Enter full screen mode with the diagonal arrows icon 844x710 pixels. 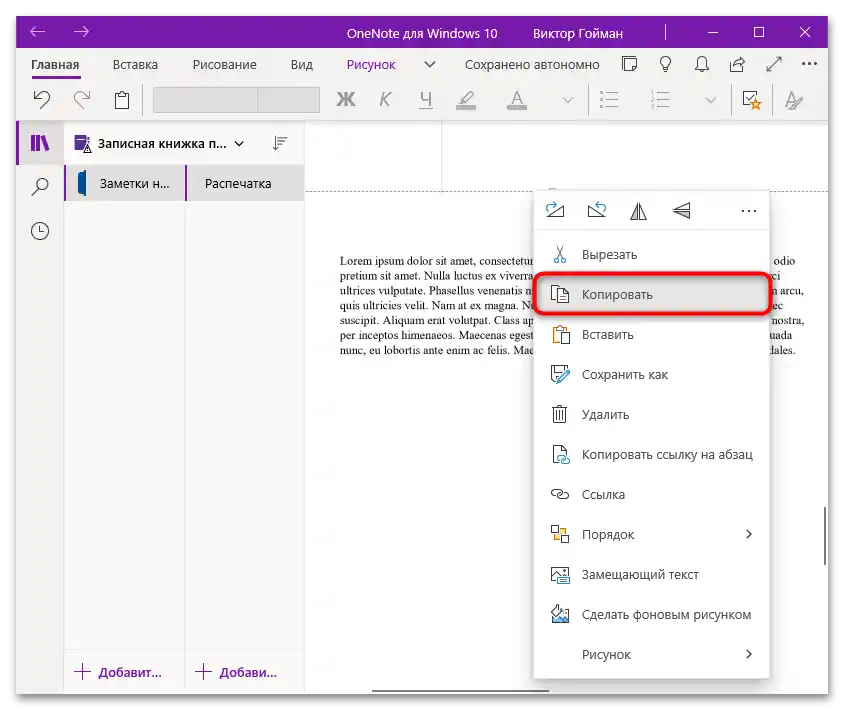coord(773,64)
